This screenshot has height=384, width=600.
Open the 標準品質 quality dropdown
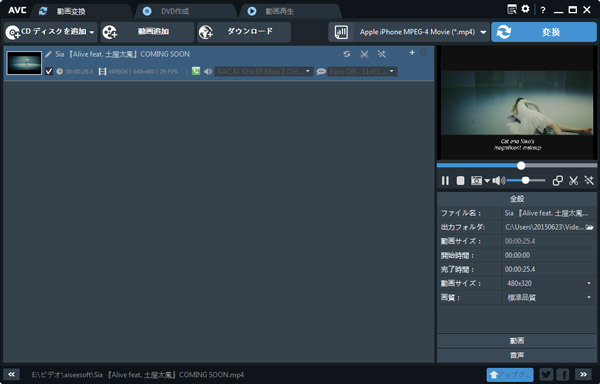click(549, 298)
